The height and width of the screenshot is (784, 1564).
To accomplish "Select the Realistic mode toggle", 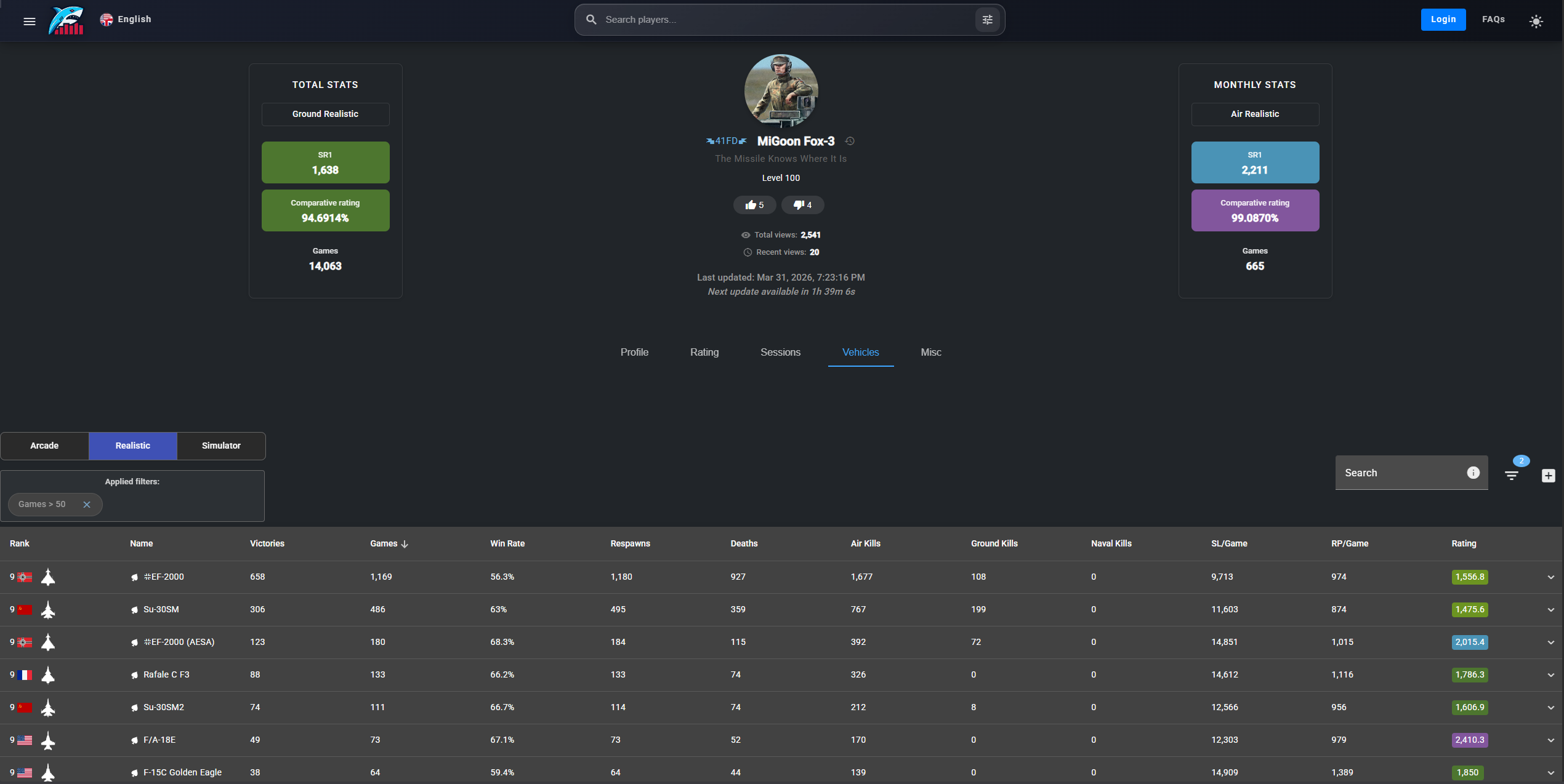I will point(132,446).
